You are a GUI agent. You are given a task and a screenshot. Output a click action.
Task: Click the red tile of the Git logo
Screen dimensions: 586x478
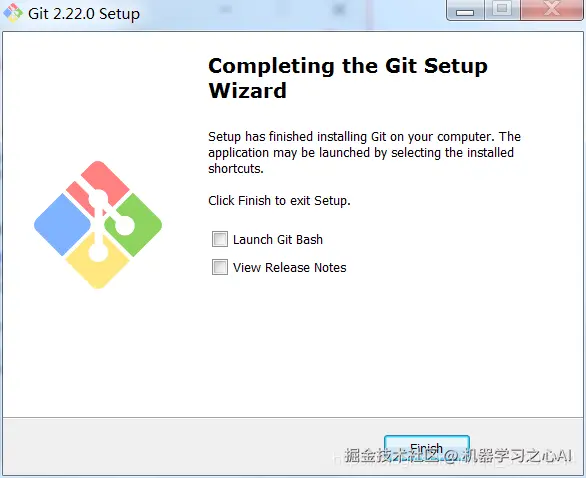(99, 185)
